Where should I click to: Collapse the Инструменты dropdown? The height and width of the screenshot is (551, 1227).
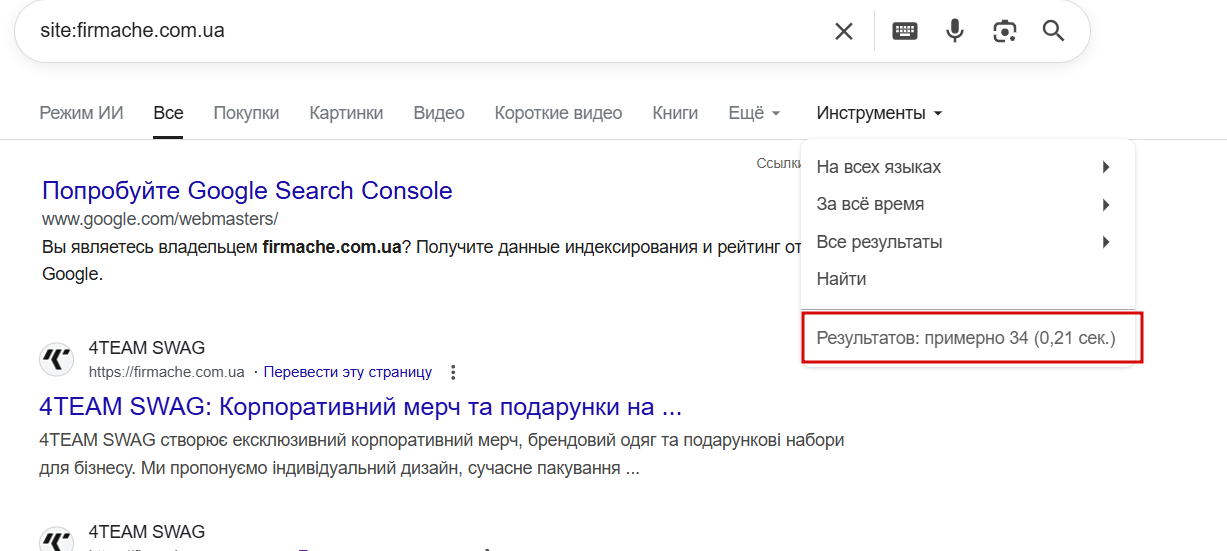click(879, 113)
